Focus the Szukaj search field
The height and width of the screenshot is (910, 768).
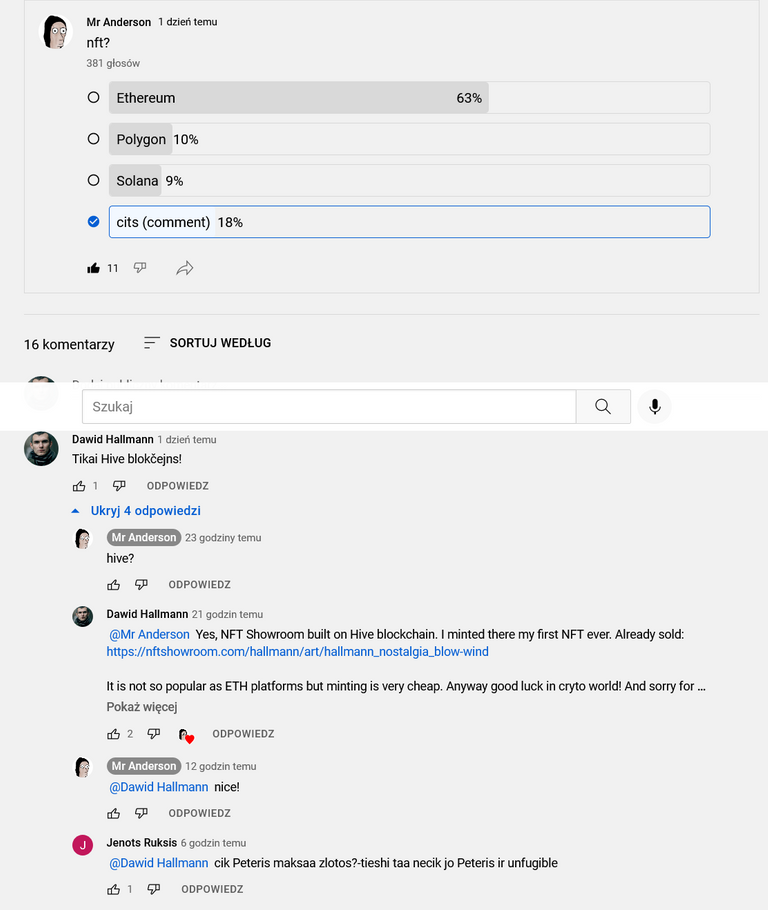click(329, 407)
